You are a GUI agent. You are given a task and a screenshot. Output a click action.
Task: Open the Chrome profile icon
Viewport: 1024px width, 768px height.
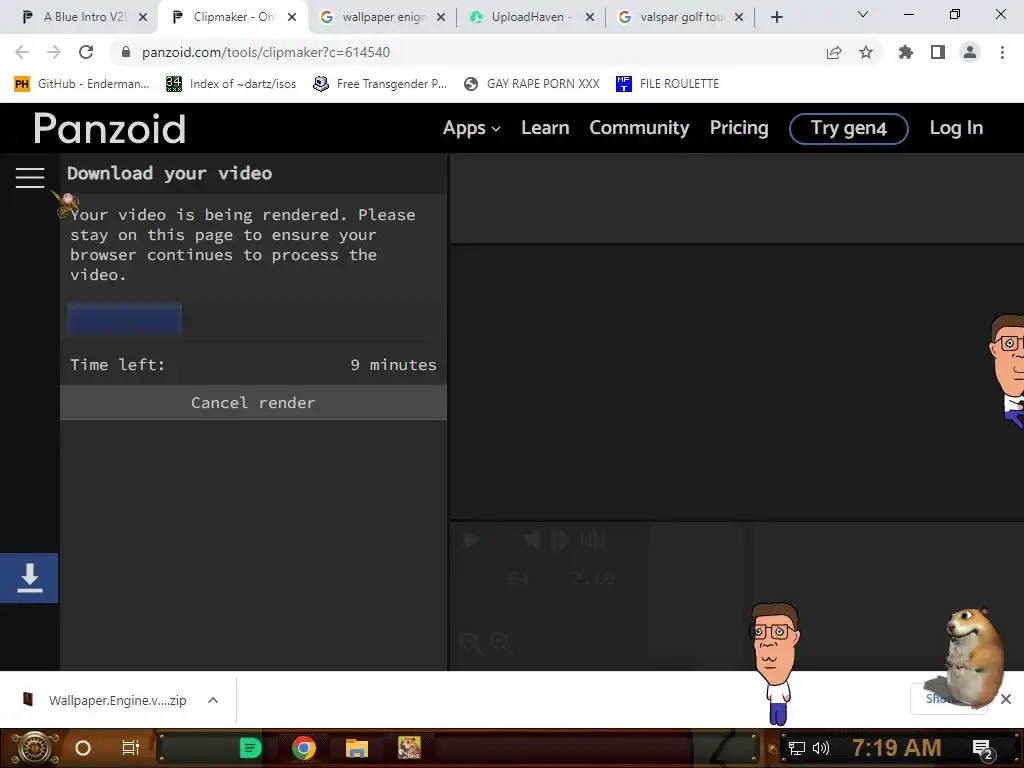click(x=970, y=52)
